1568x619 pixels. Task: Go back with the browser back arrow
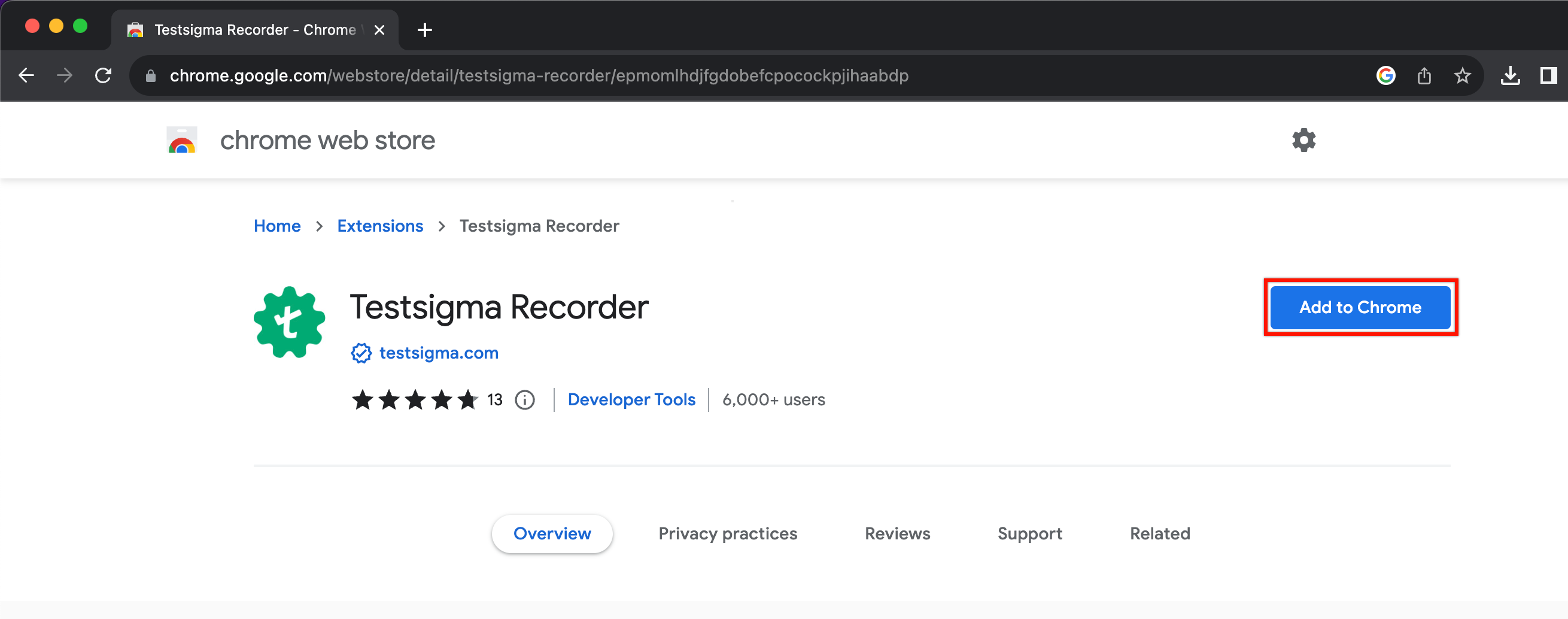pos(26,75)
